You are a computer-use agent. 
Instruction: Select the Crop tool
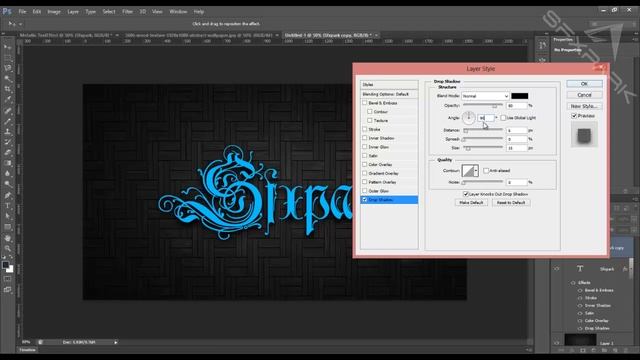8,89
